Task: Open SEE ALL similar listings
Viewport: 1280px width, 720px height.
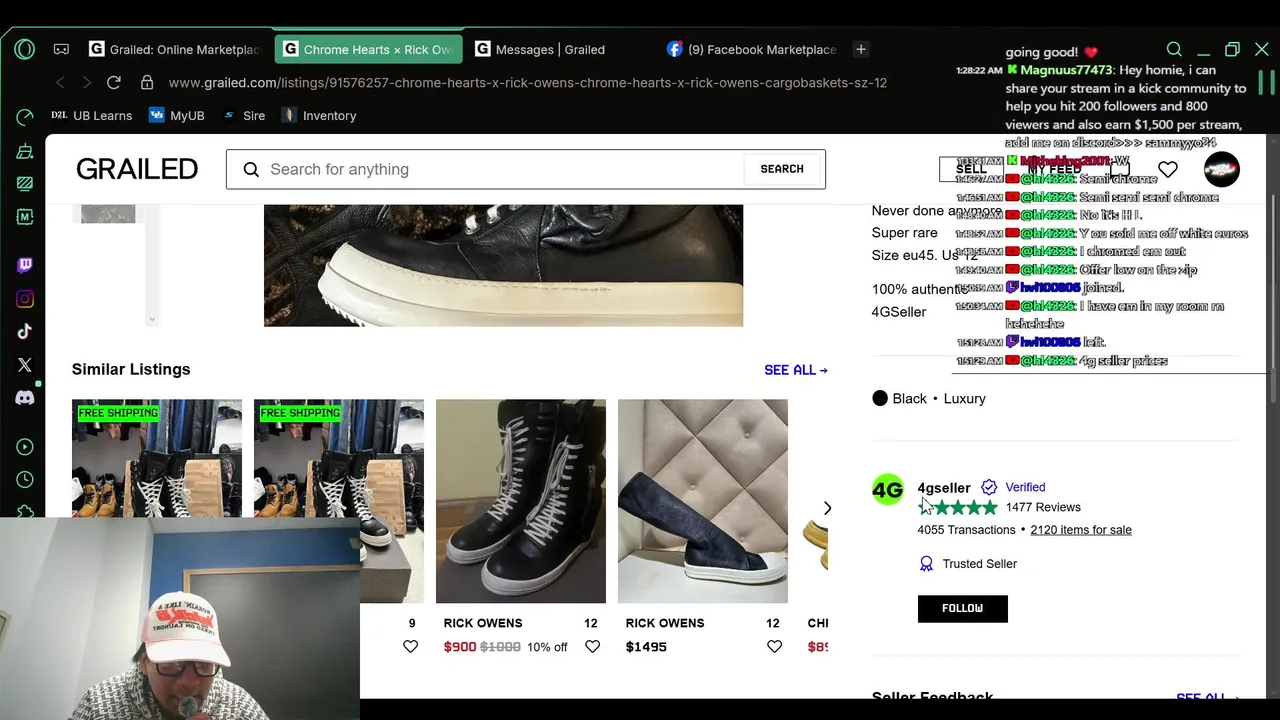Action: coord(796,370)
